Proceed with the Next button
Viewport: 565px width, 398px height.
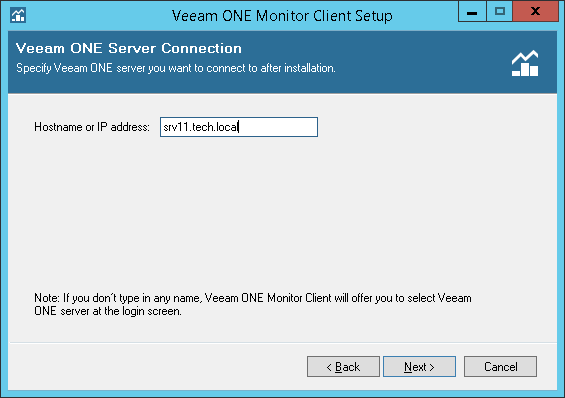[x=419, y=367]
